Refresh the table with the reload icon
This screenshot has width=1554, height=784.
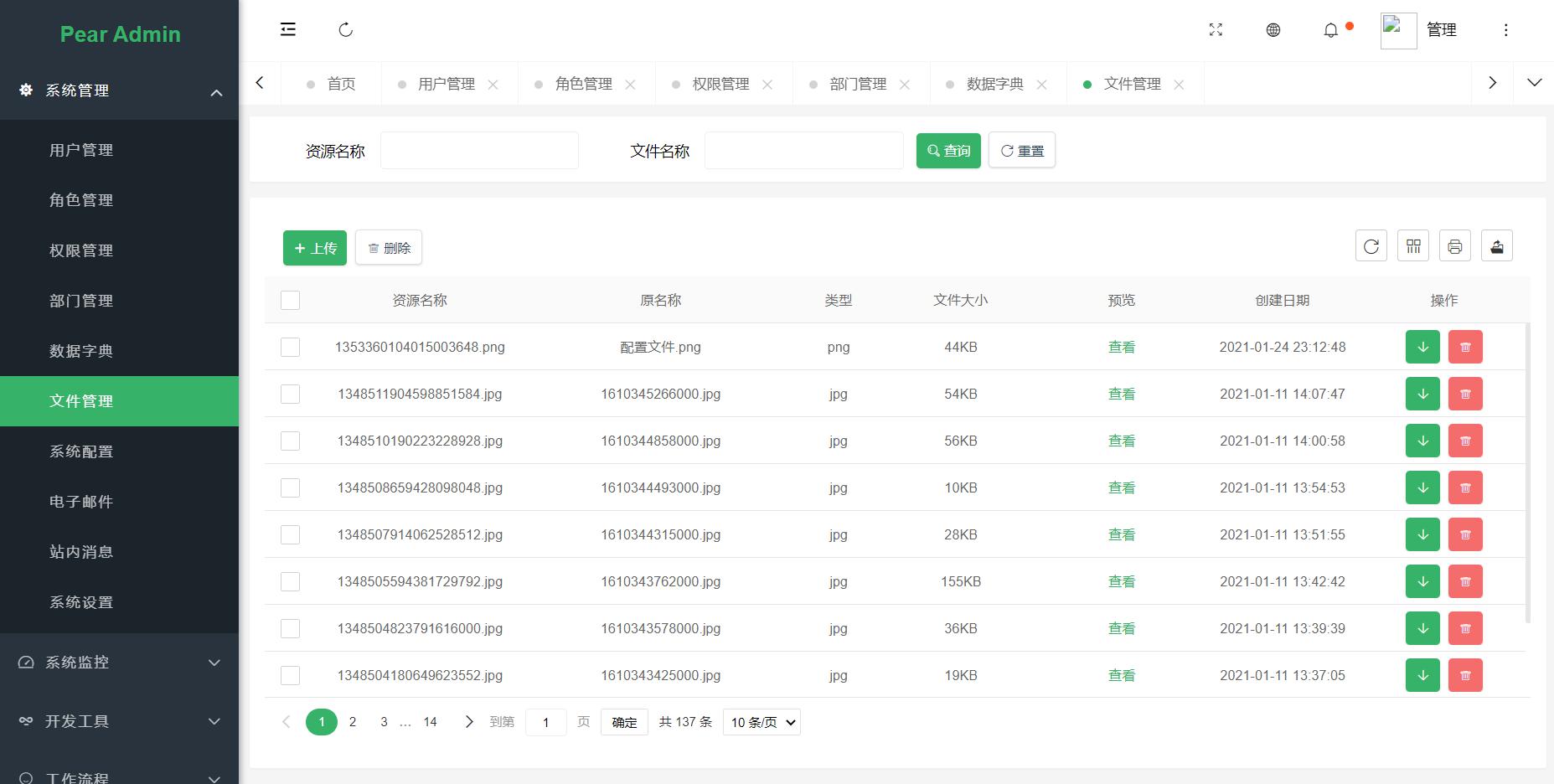[x=1371, y=246]
